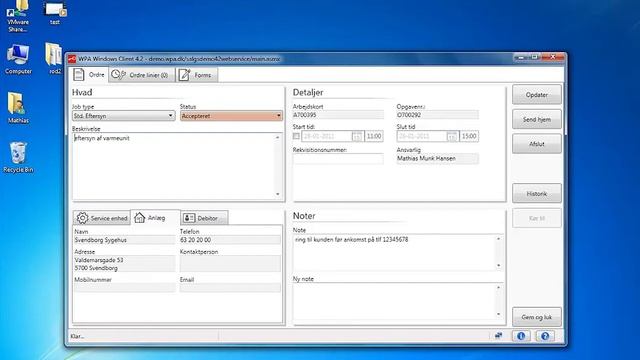The image size is (640, 360).
Task: Click the Klar... status bar text
Action: point(77,336)
